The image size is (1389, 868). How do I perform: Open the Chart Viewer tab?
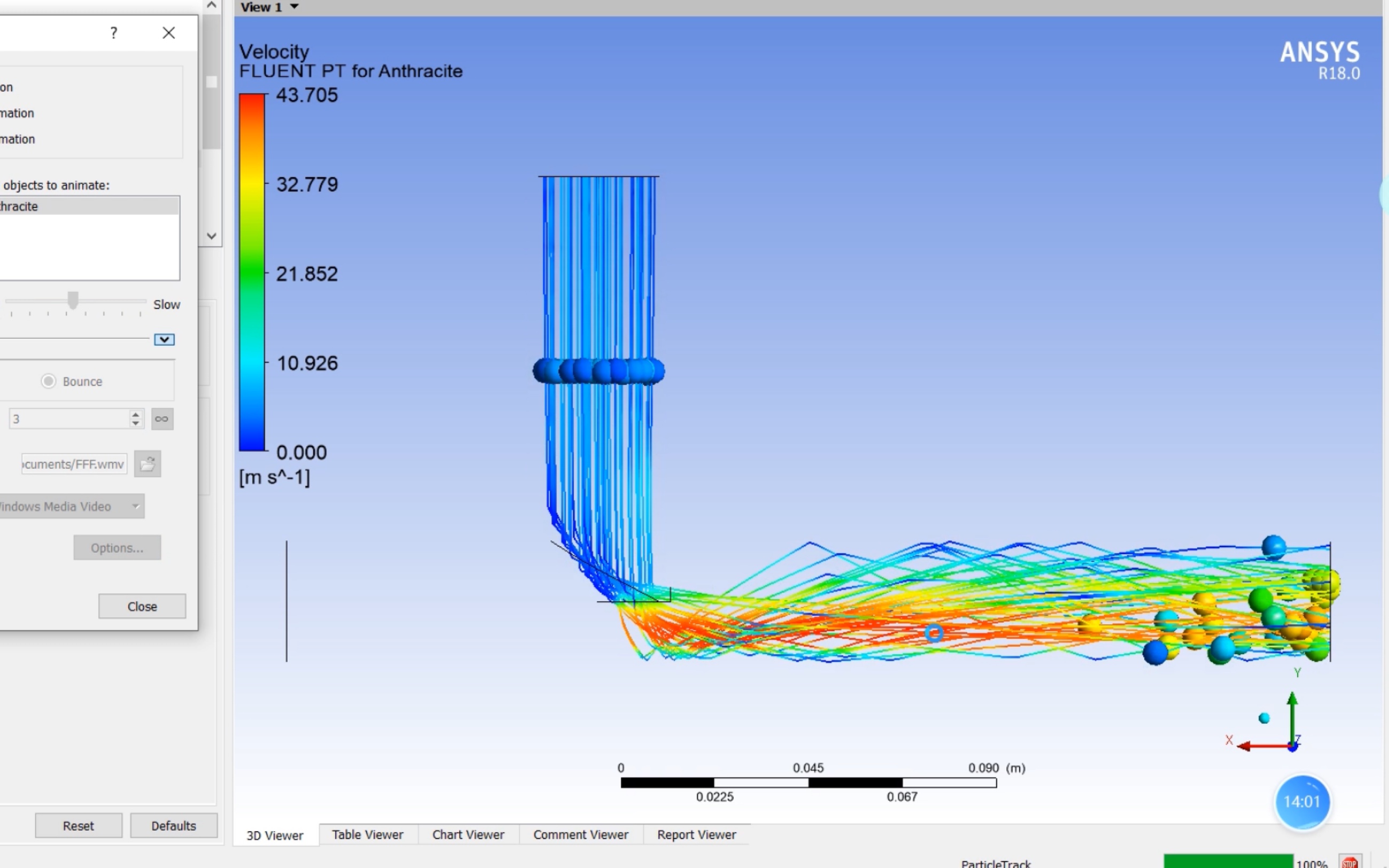click(x=467, y=834)
